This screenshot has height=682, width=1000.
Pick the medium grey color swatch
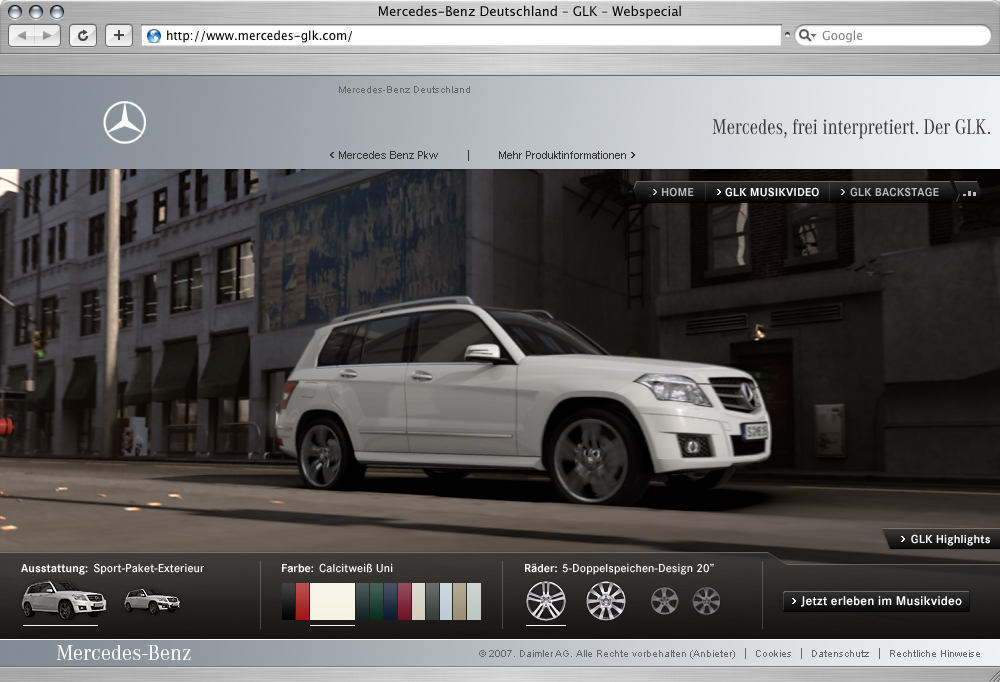point(432,601)
